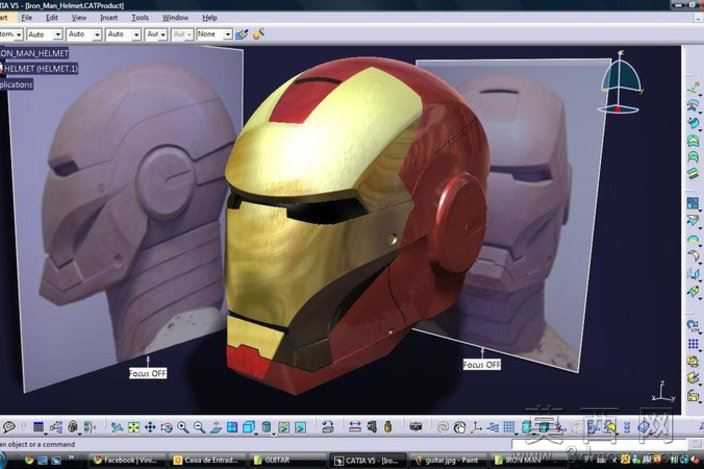Viewport: 704px width, 469px height.
Task: Click the Isometric View cube icon
Action: click(249, 426)
